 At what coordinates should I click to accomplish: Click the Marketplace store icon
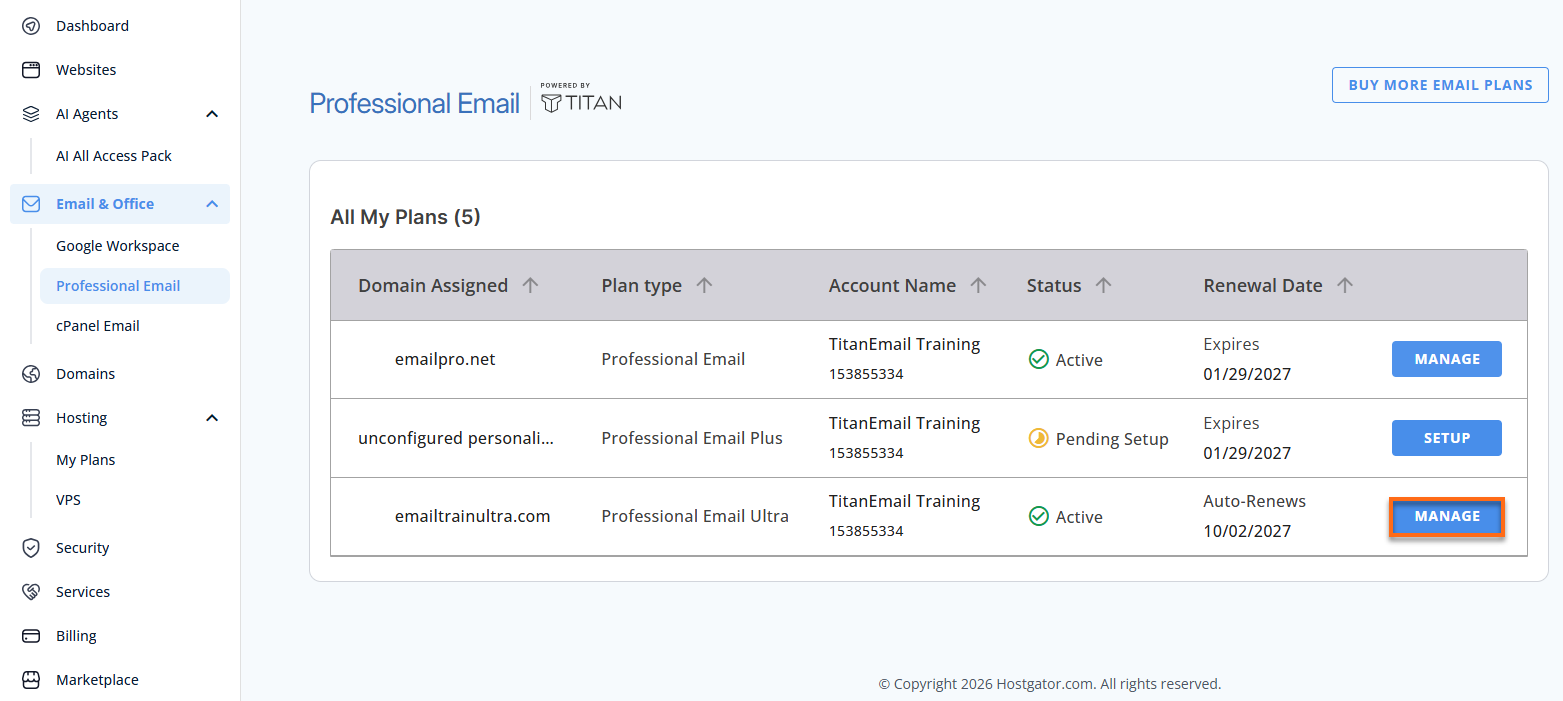pyautogui.click(x=31, y=680)
